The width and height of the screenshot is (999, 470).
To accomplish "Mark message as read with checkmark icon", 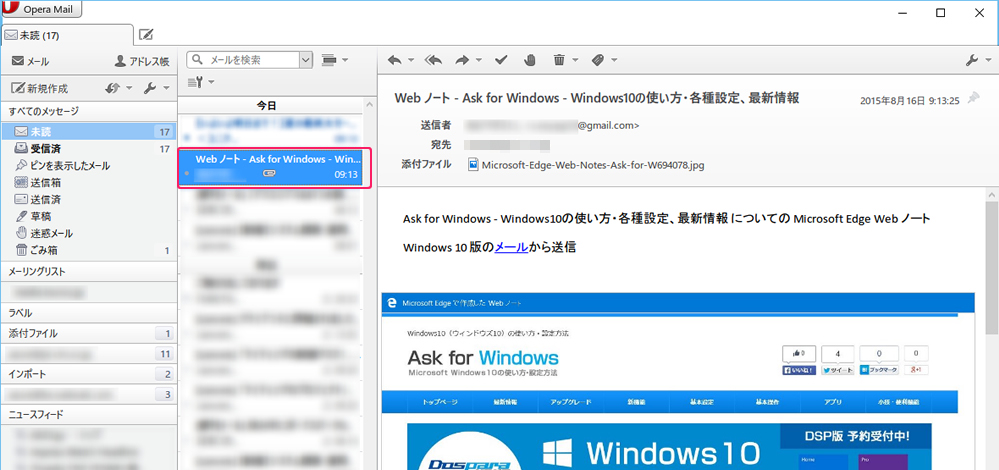I will pyautogui.click(x=501, y=61).
